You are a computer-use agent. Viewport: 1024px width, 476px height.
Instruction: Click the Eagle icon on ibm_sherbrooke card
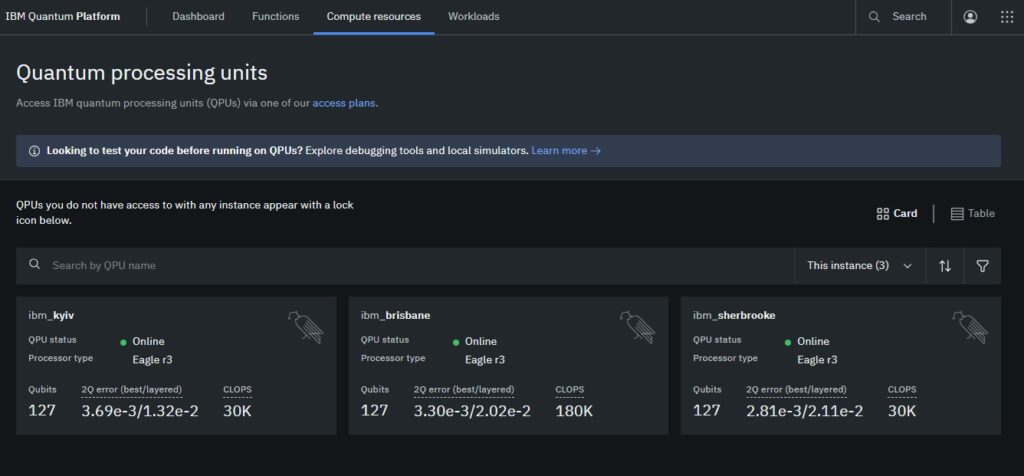pos(968,326)
